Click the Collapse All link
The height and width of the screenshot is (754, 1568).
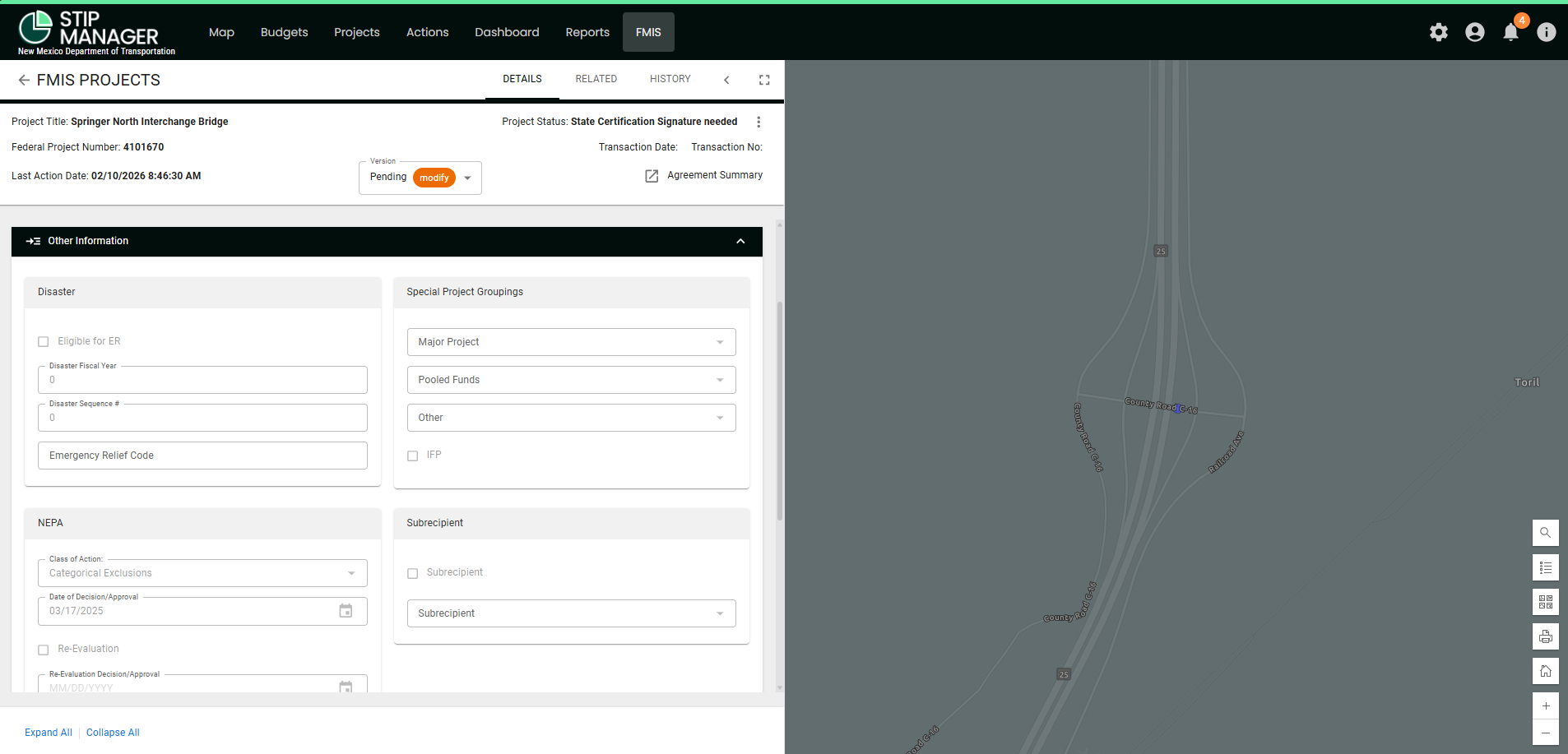pos(113,733)
